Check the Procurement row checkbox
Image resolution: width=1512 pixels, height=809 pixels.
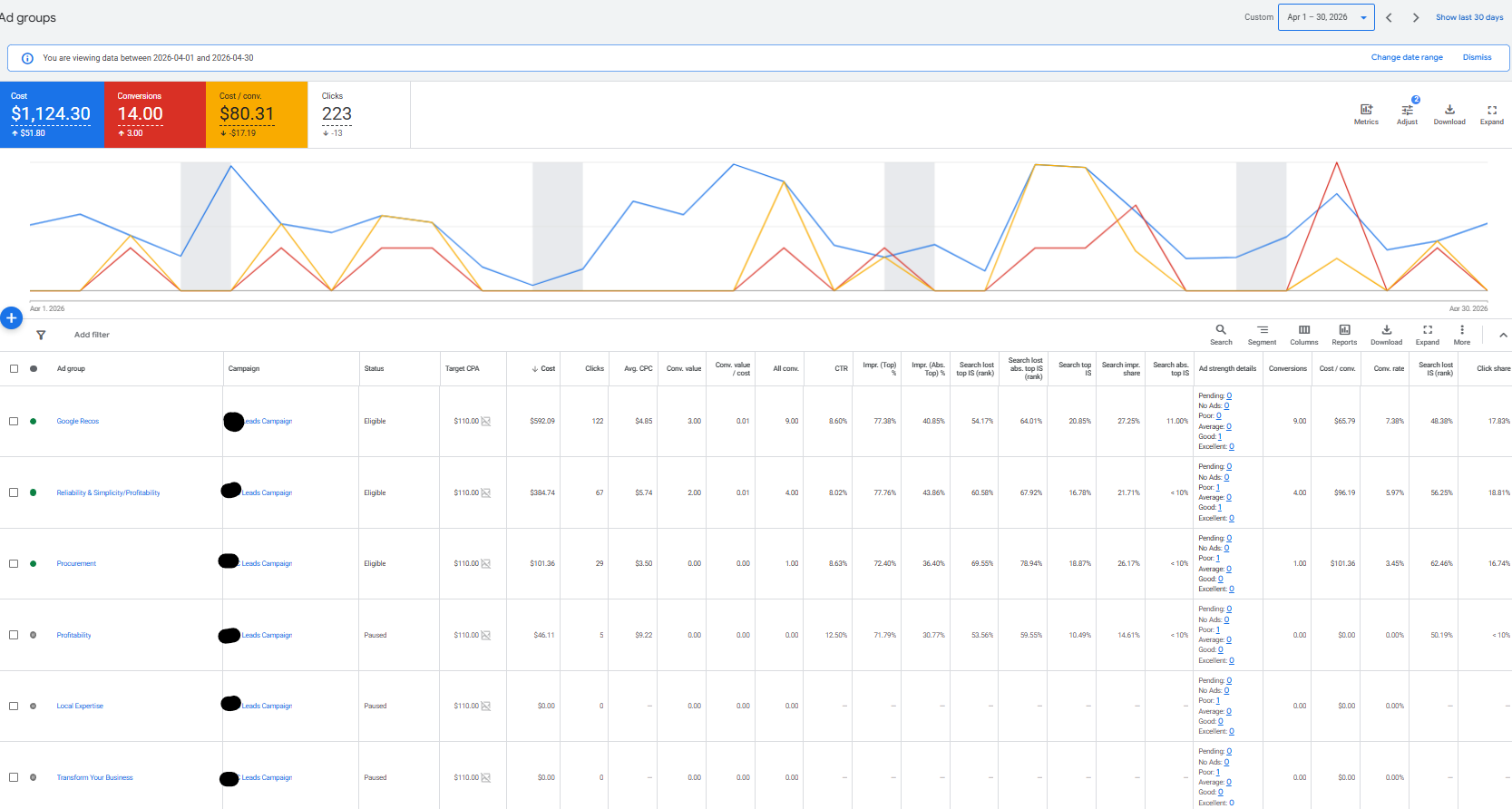[x=14, y=563]
